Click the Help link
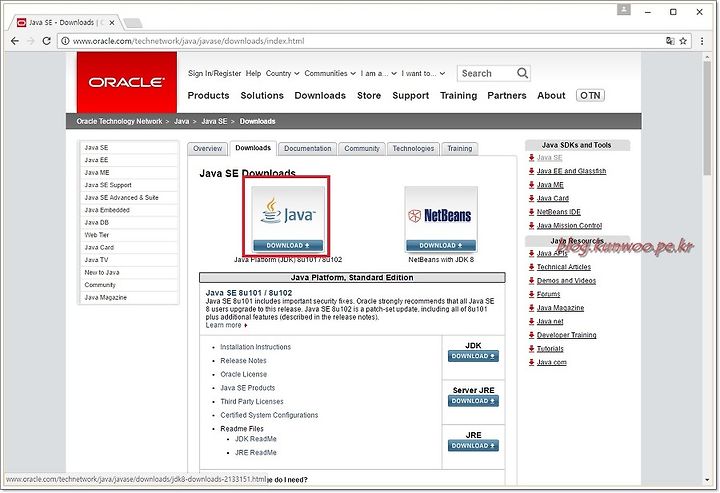The height and width of the screenshot is (493, 720). click(x=253, y=73)
